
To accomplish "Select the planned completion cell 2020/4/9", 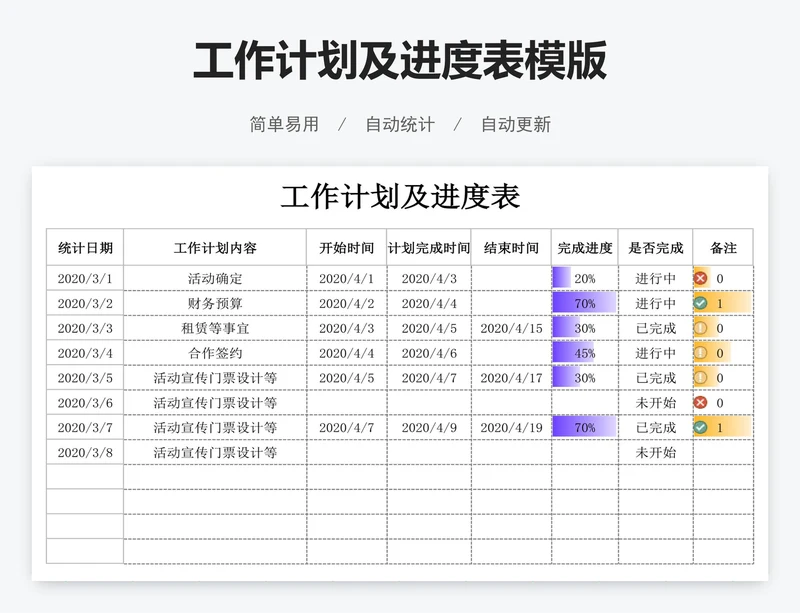I will click(429, 427).
